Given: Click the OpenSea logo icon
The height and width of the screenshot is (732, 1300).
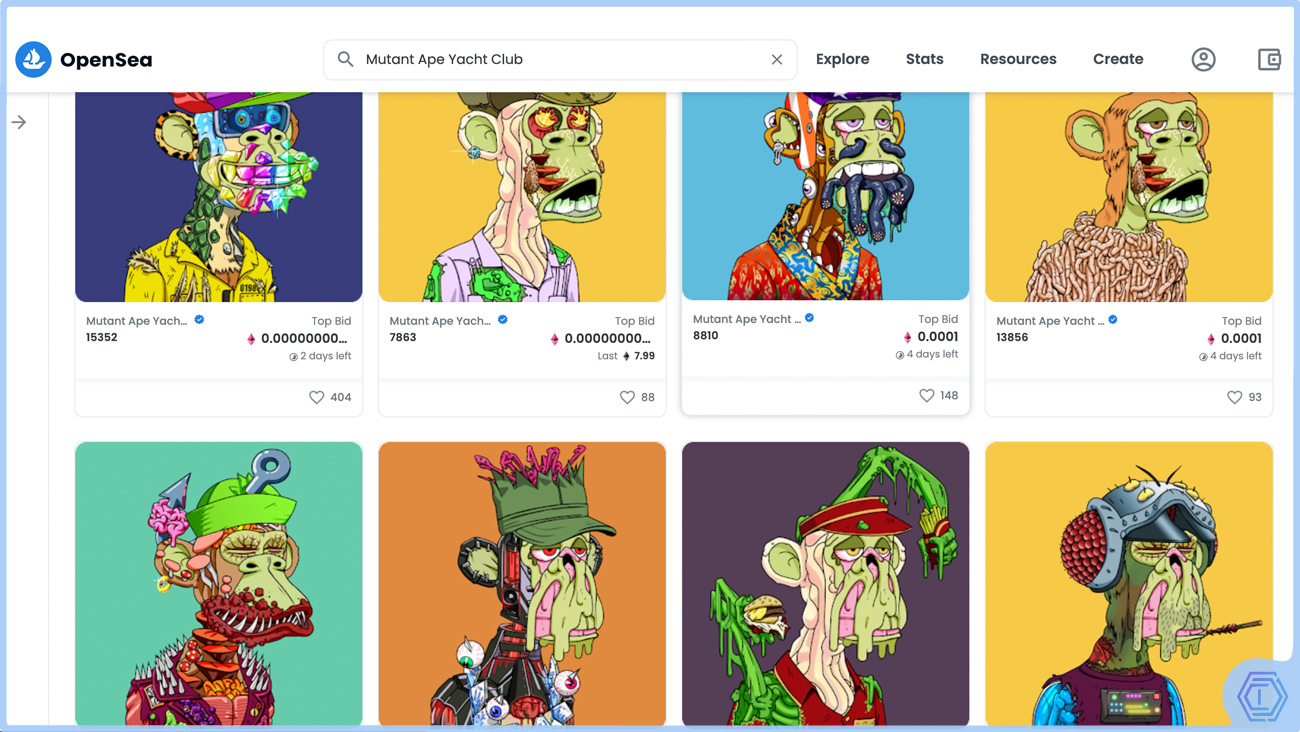Looking at the screenshot, I should tap(33, 60).
